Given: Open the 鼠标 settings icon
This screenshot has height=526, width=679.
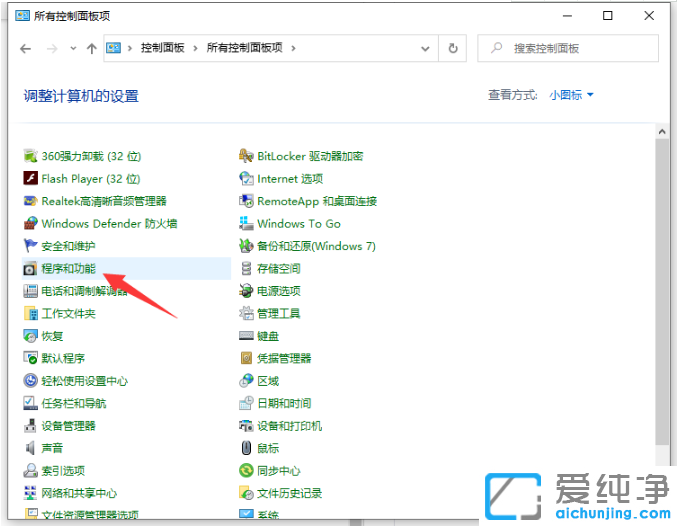Looking at the screenshot, I should [247, 449].
